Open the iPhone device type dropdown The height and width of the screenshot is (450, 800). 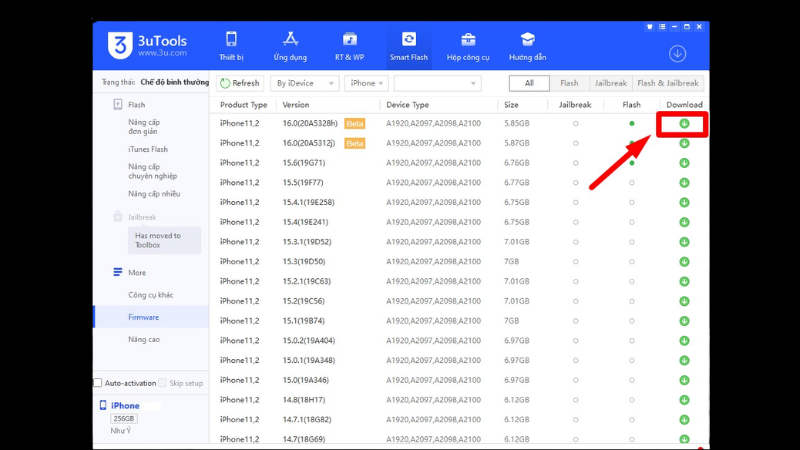click(x=366, y=83)
